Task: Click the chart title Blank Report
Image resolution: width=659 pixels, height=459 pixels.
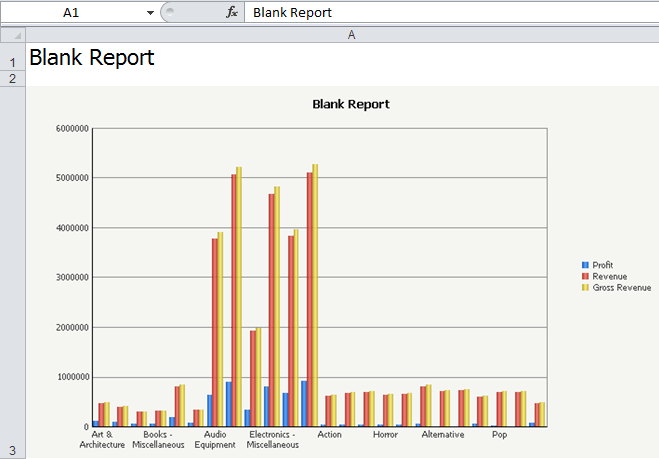Action: click(351, 104)
